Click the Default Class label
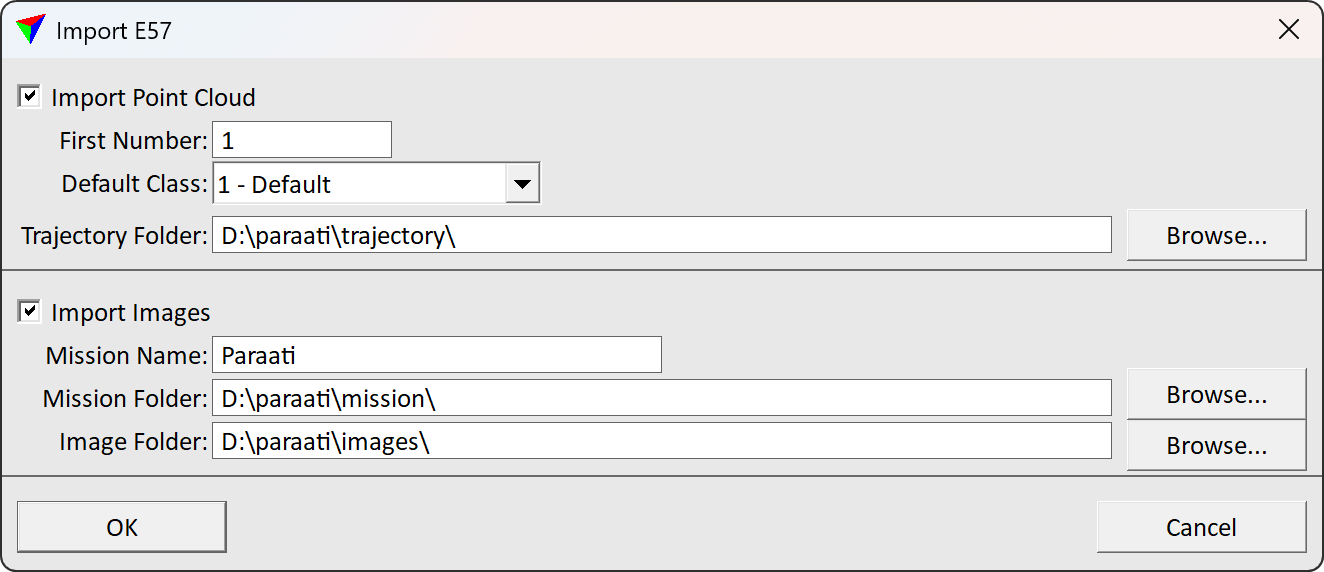This screenshot has height=572, width=1324. coord(135,184)
